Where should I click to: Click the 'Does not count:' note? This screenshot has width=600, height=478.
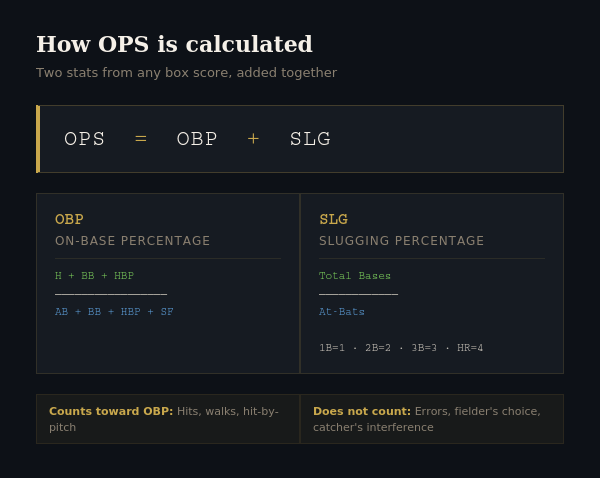point(362,411)
